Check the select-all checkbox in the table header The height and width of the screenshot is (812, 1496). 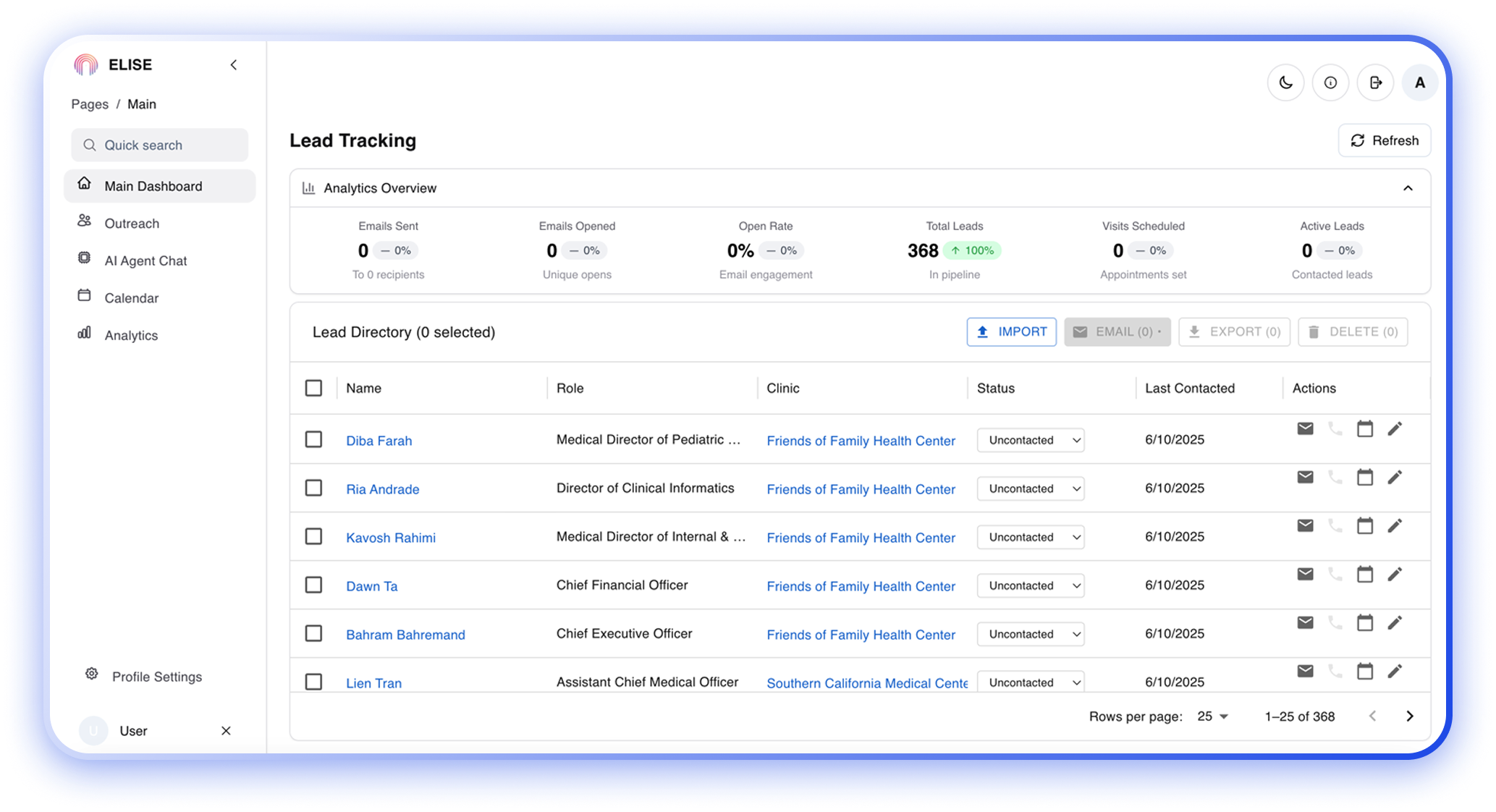tap(313, 388)
